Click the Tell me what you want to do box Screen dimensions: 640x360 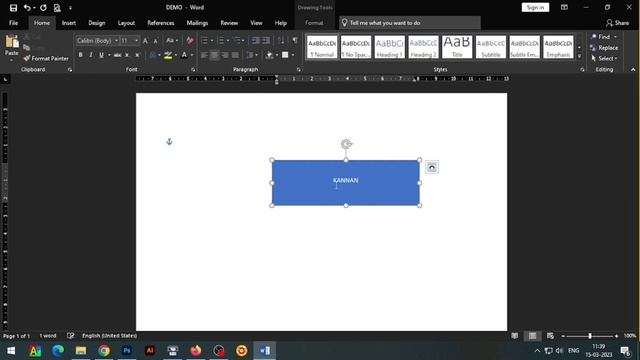coord(410,23)
